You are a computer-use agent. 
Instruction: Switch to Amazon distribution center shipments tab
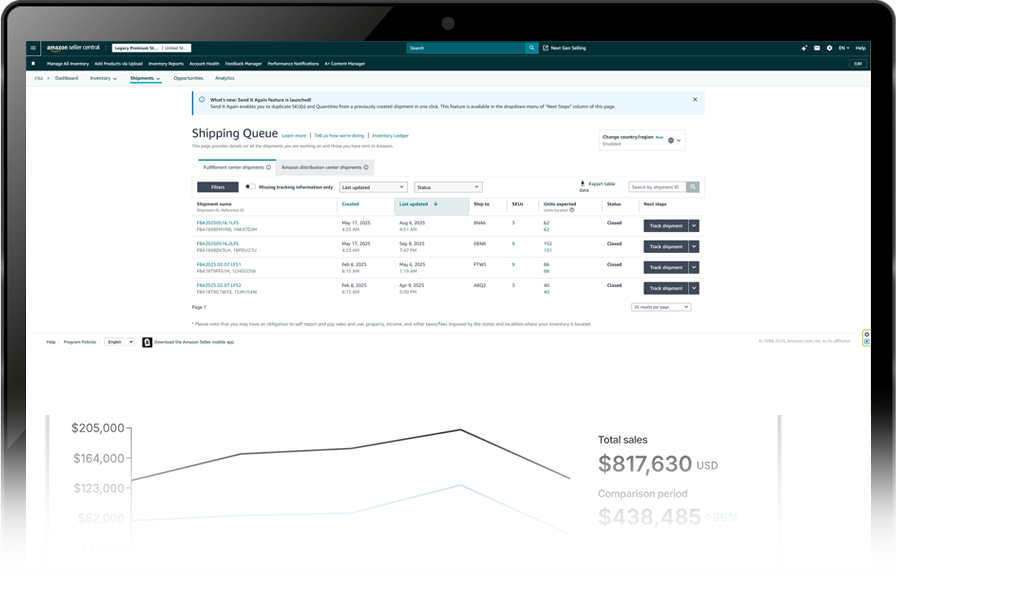(x=325, y=167)
